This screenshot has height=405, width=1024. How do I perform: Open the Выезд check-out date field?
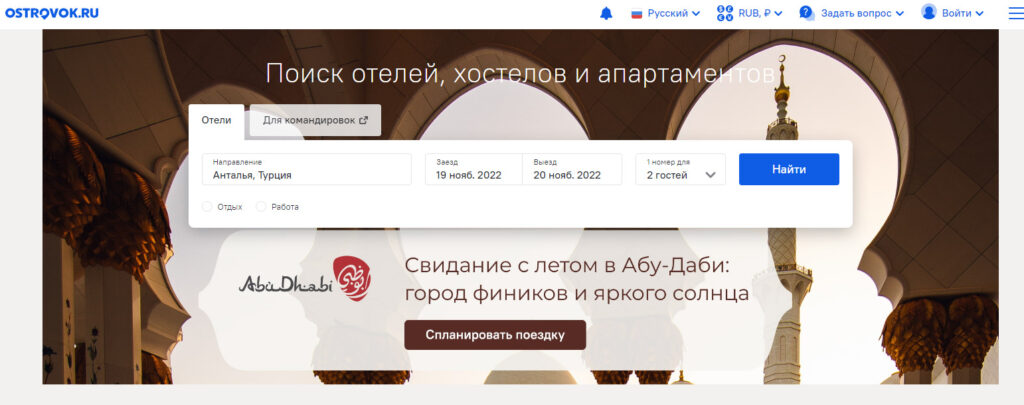[572, 169]
